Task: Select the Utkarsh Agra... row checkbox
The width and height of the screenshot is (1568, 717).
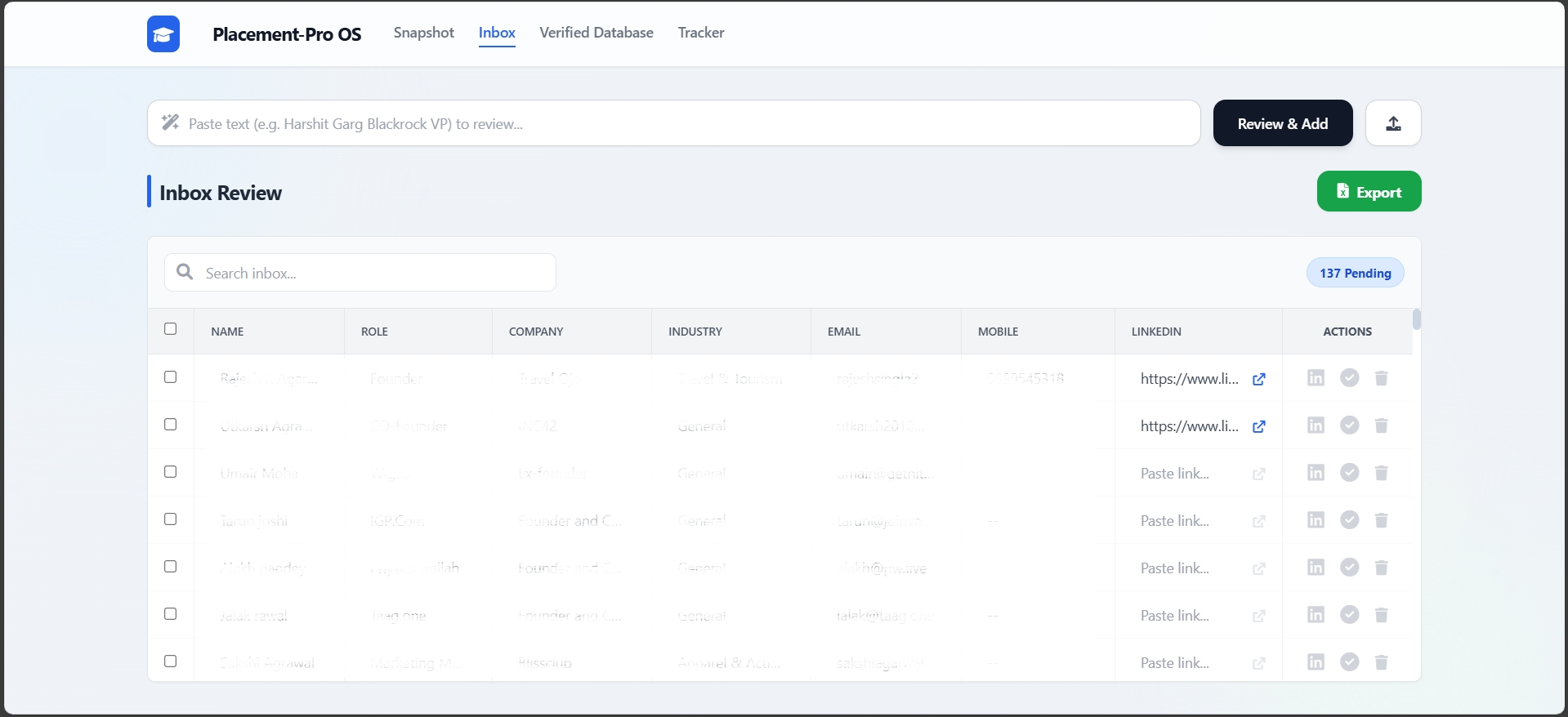Action: [x=170, y=424]
